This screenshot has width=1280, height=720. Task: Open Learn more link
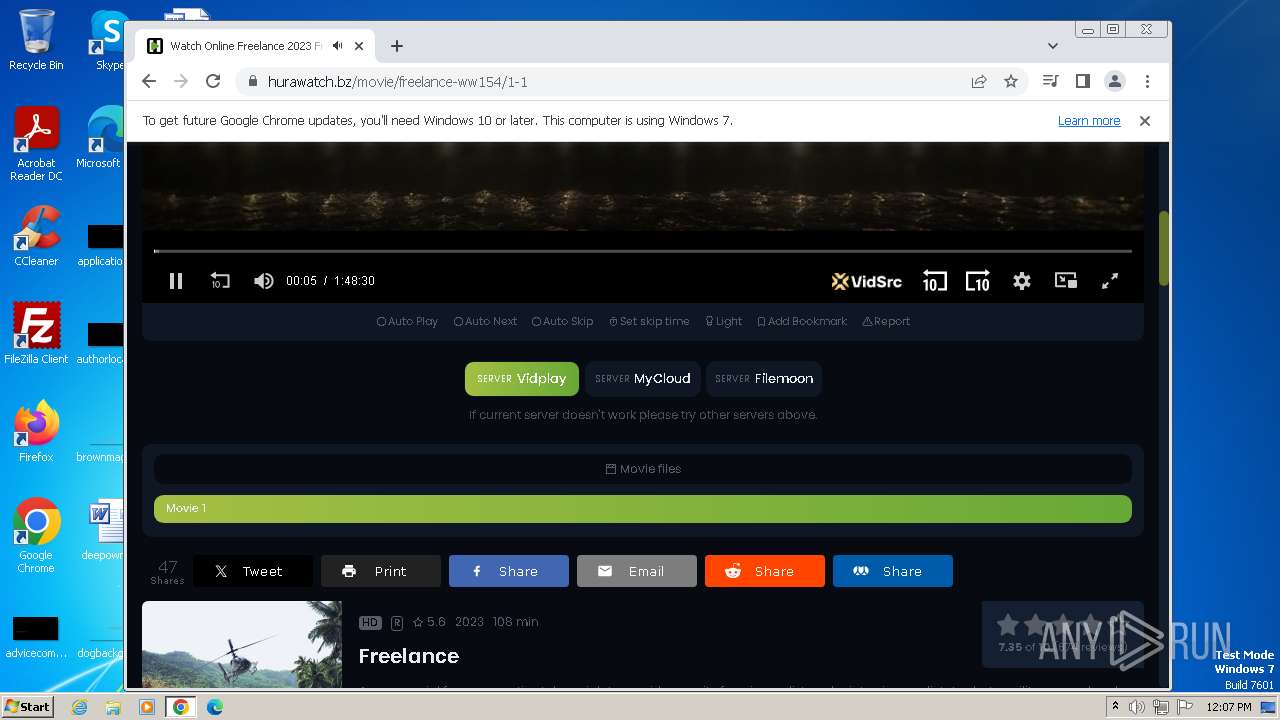(x=1089, y=121)
